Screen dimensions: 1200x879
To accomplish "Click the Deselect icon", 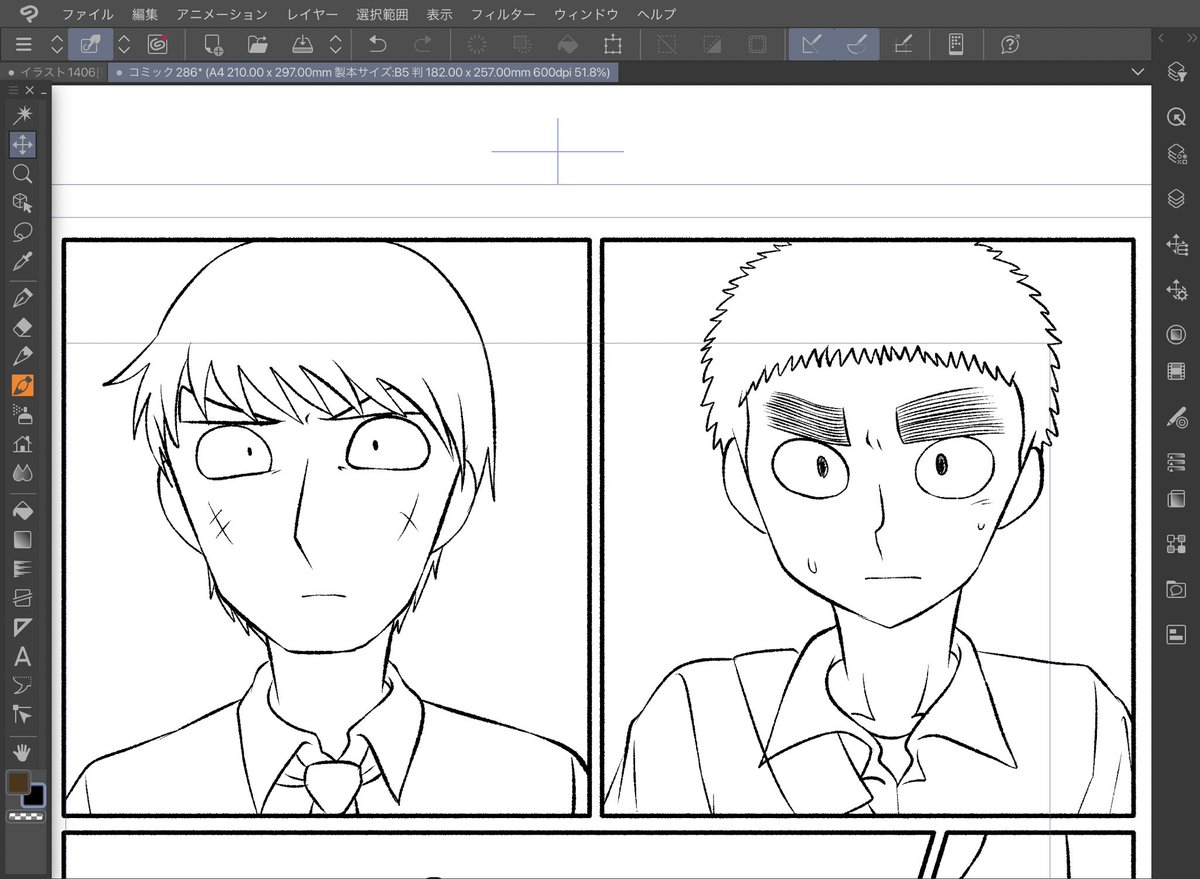I will coord(667,44).
